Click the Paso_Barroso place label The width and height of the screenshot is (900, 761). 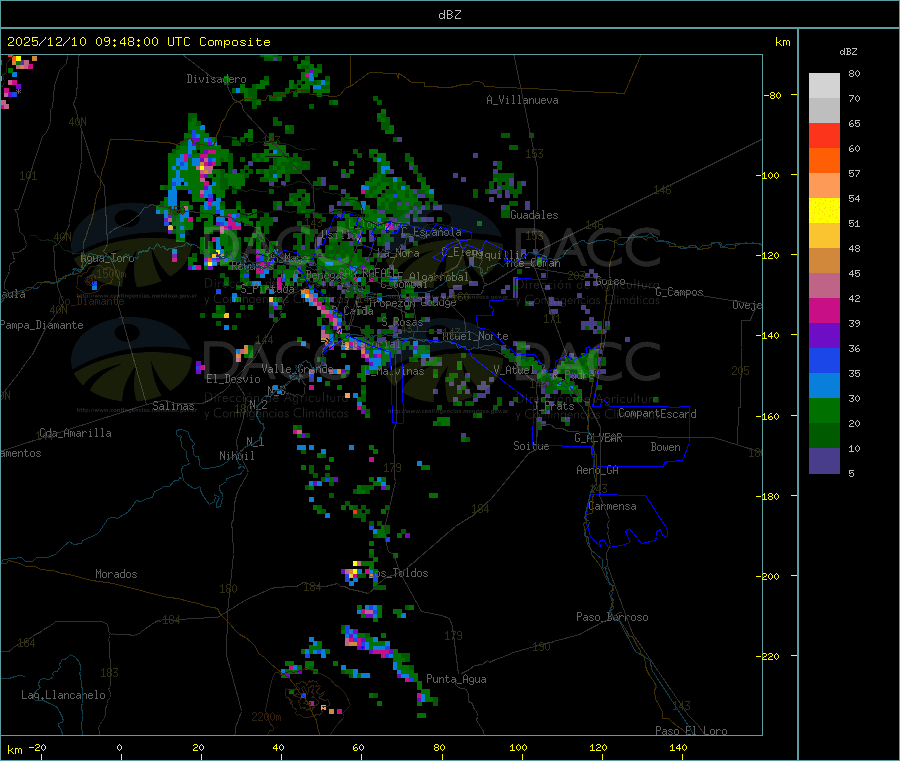612,617
